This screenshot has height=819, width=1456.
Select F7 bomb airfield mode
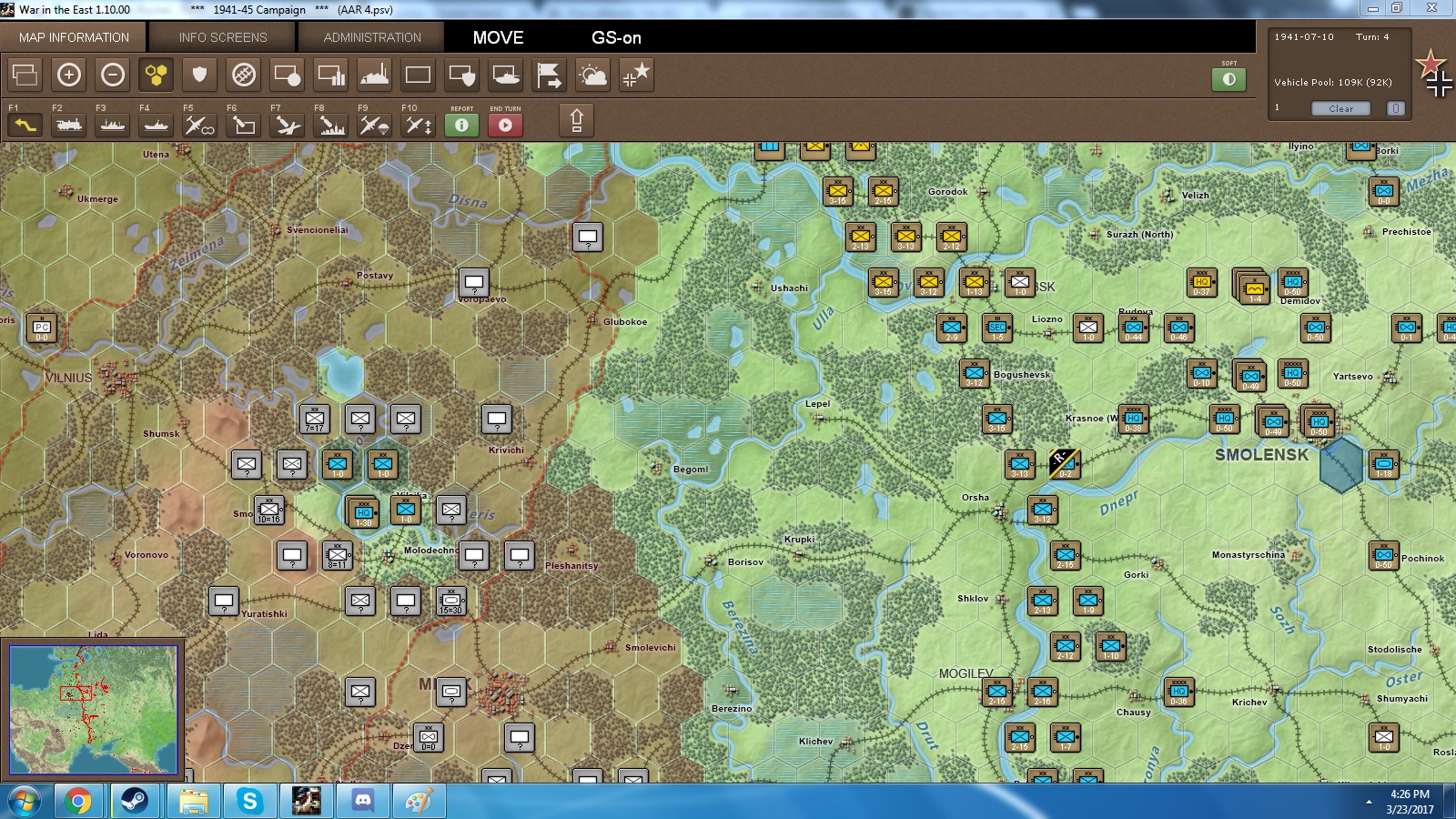(288, 125)
